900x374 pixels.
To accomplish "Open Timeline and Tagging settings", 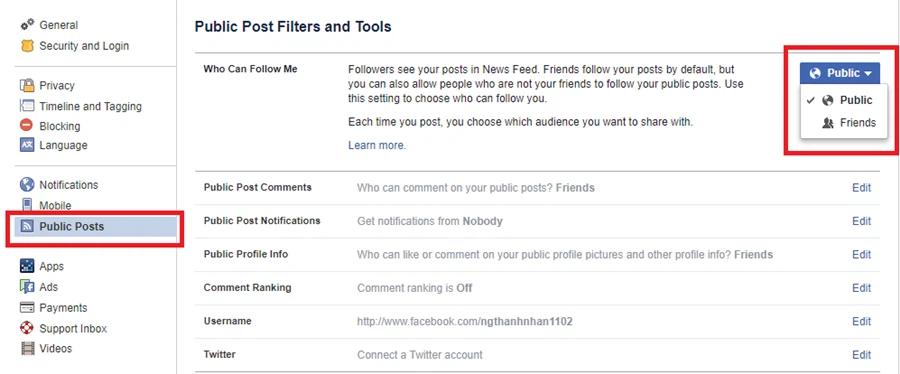I will 81,106.
